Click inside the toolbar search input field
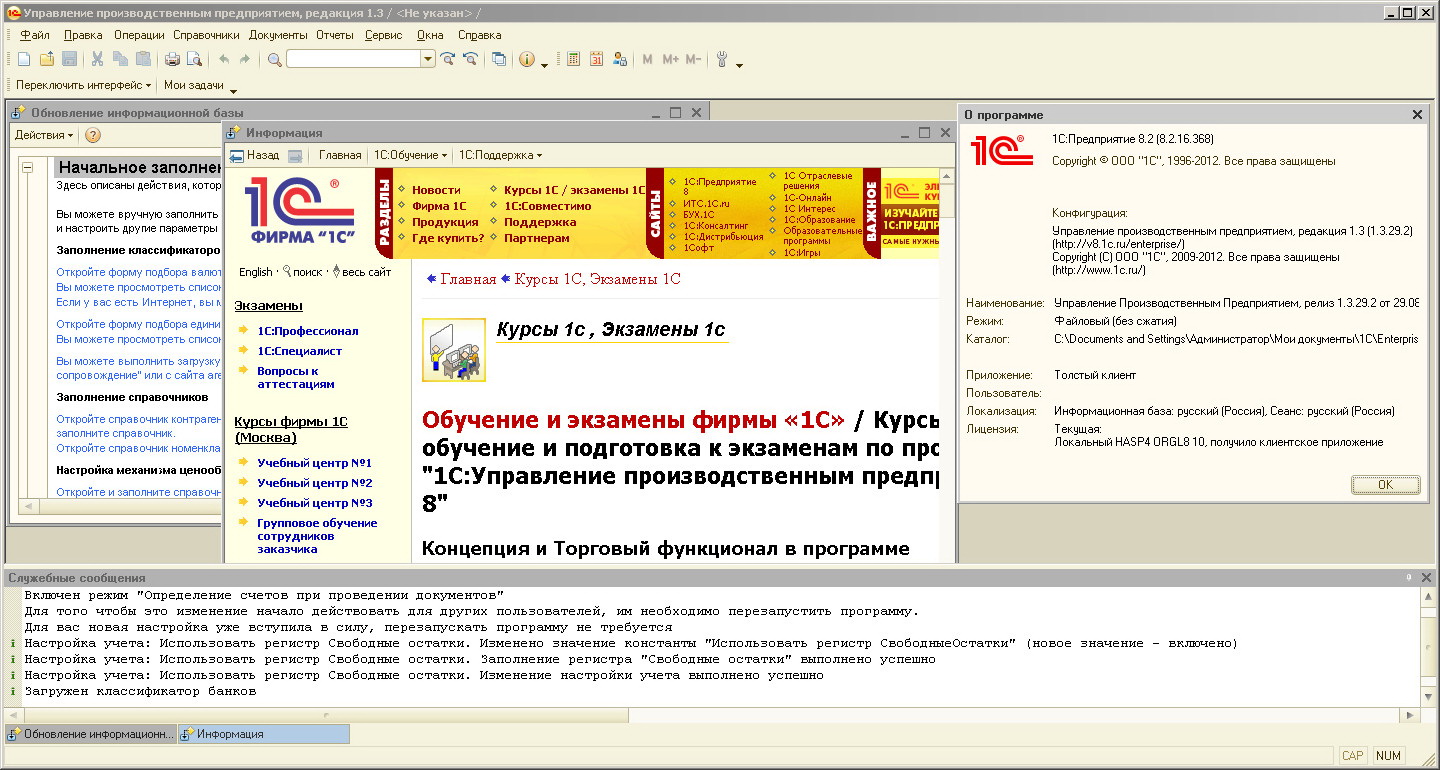Image resolution: width=1440 pixels, height=770 pixels. 353,60
